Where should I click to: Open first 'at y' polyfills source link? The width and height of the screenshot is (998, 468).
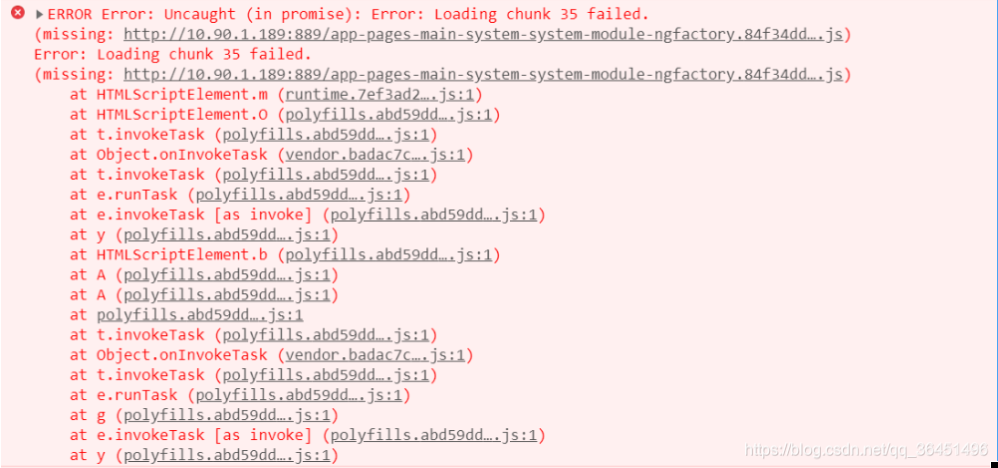pyautogui.click(x=227, y=235)
